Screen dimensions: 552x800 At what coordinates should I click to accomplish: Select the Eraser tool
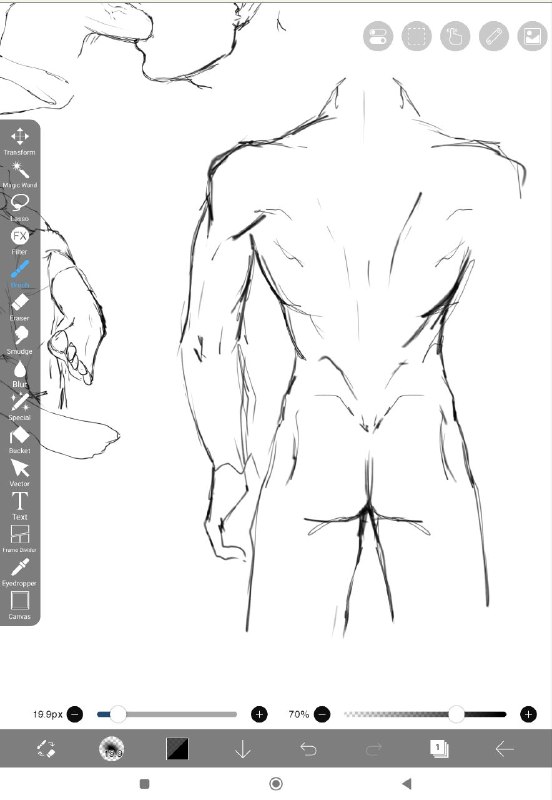(x=19, y=307)
